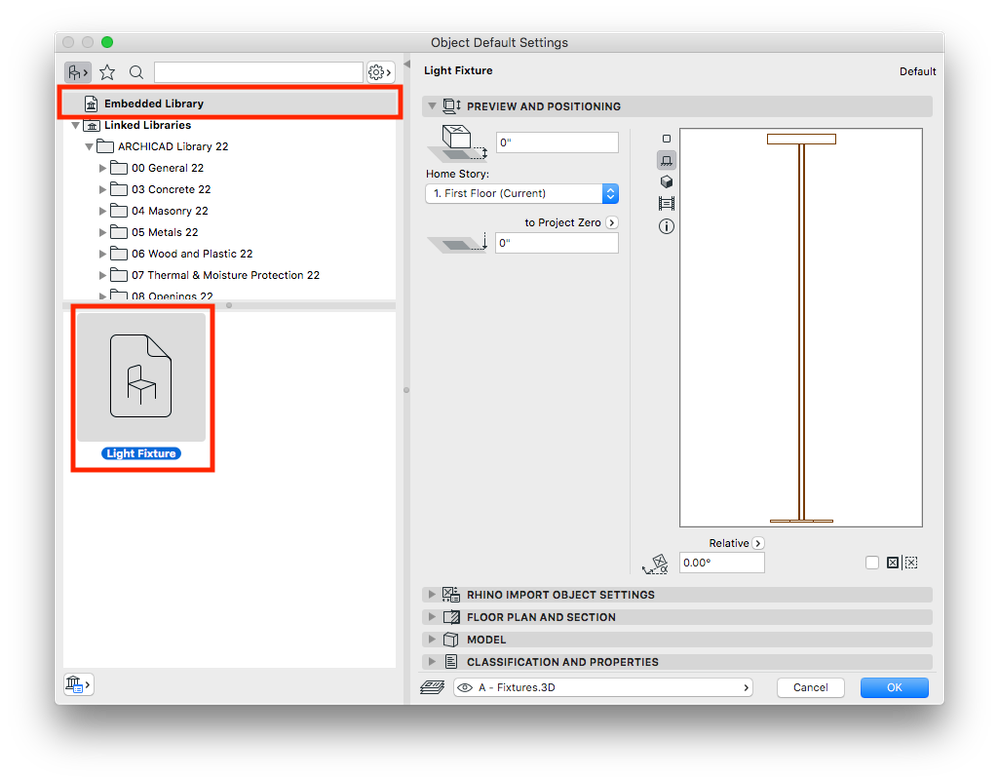The image size is (999, 783).
Task: Click the Cancel button
Action: click(x=810, y=687)
